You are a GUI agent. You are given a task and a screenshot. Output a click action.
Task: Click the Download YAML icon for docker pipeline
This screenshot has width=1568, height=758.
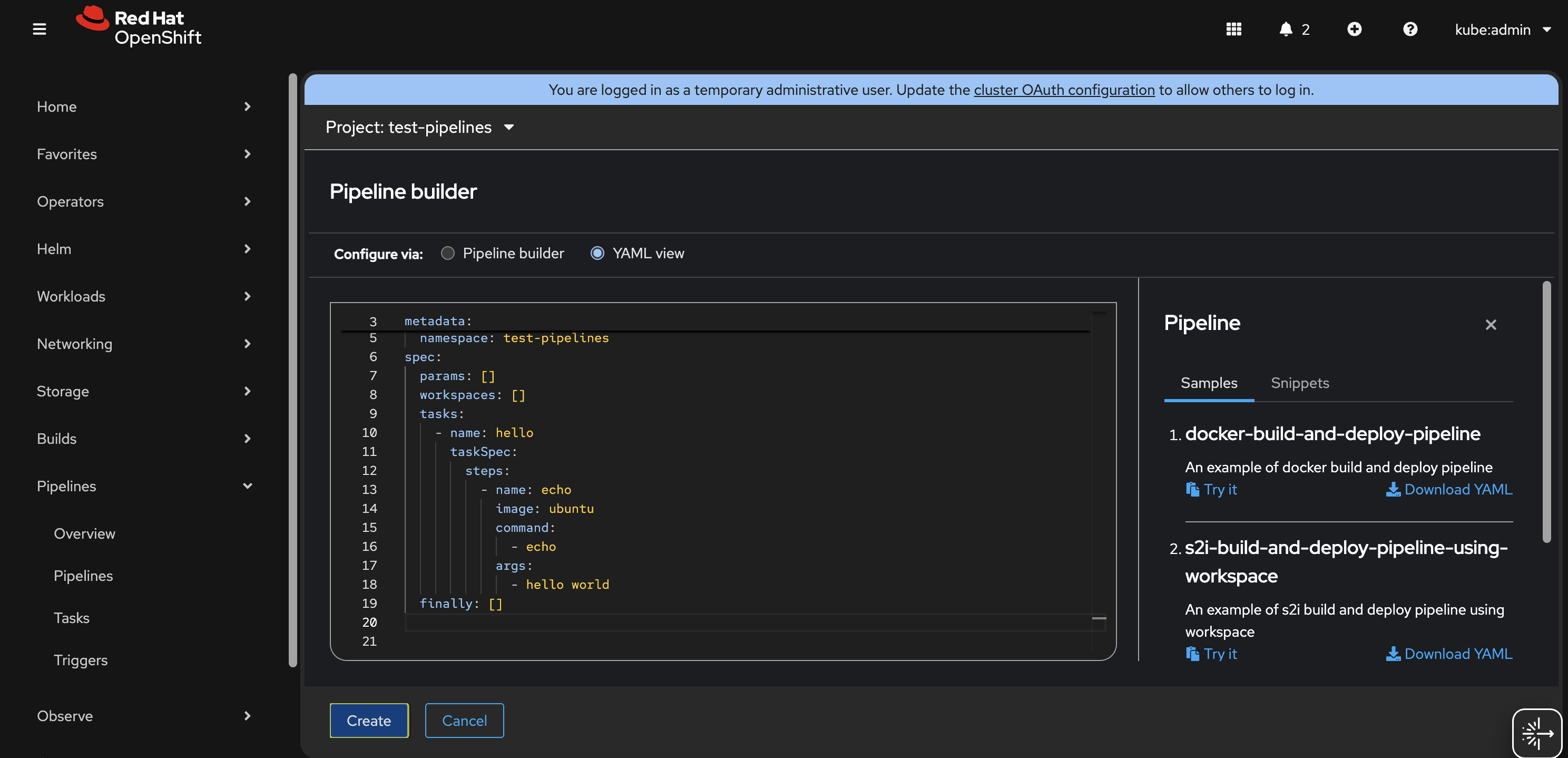pos(1393,490)
